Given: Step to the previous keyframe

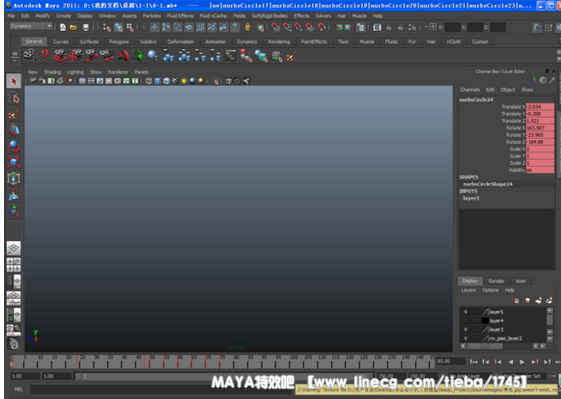Looking at the screenshot, I should [x=498, y=362].
